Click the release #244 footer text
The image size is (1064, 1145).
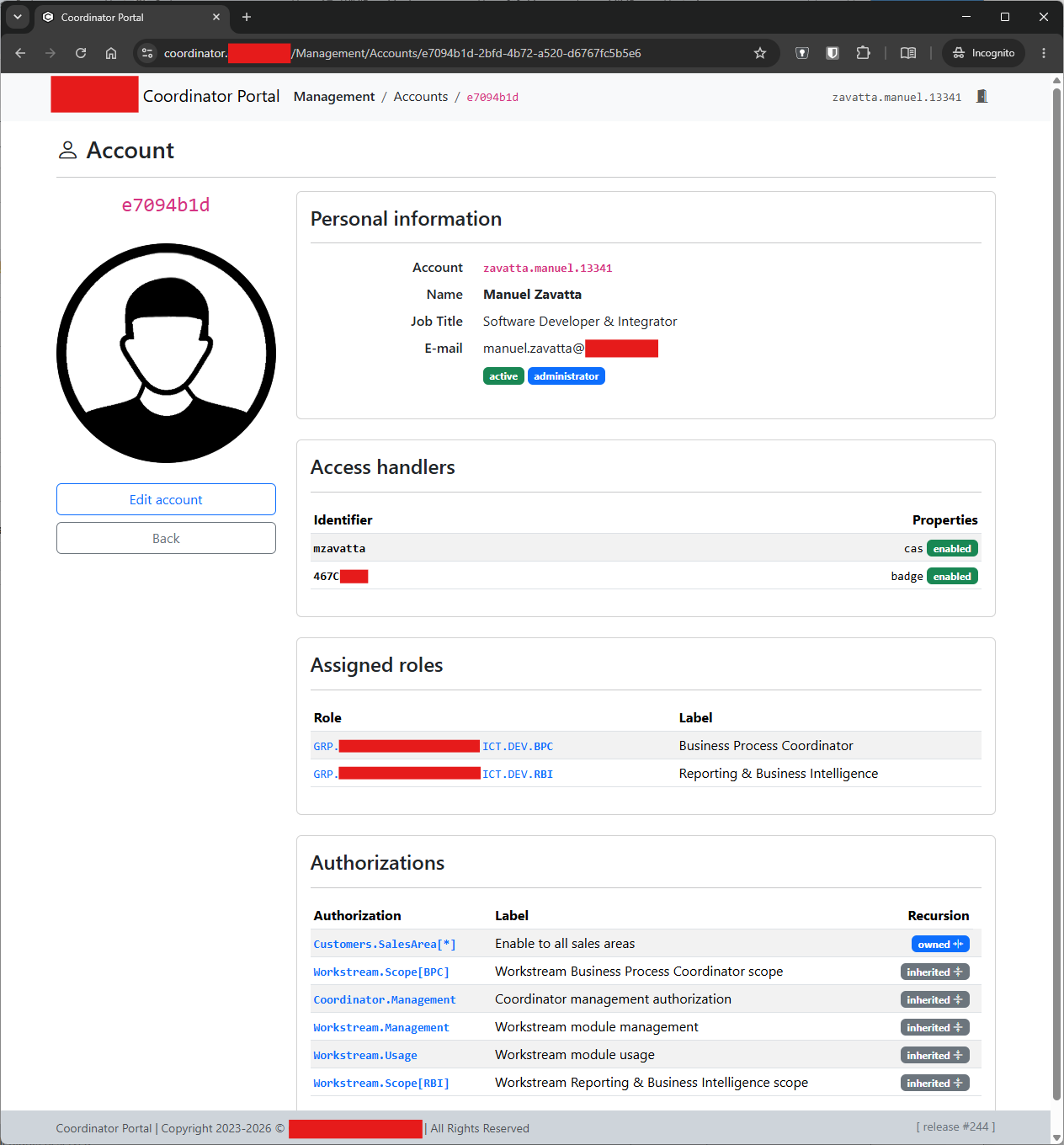955,1127
